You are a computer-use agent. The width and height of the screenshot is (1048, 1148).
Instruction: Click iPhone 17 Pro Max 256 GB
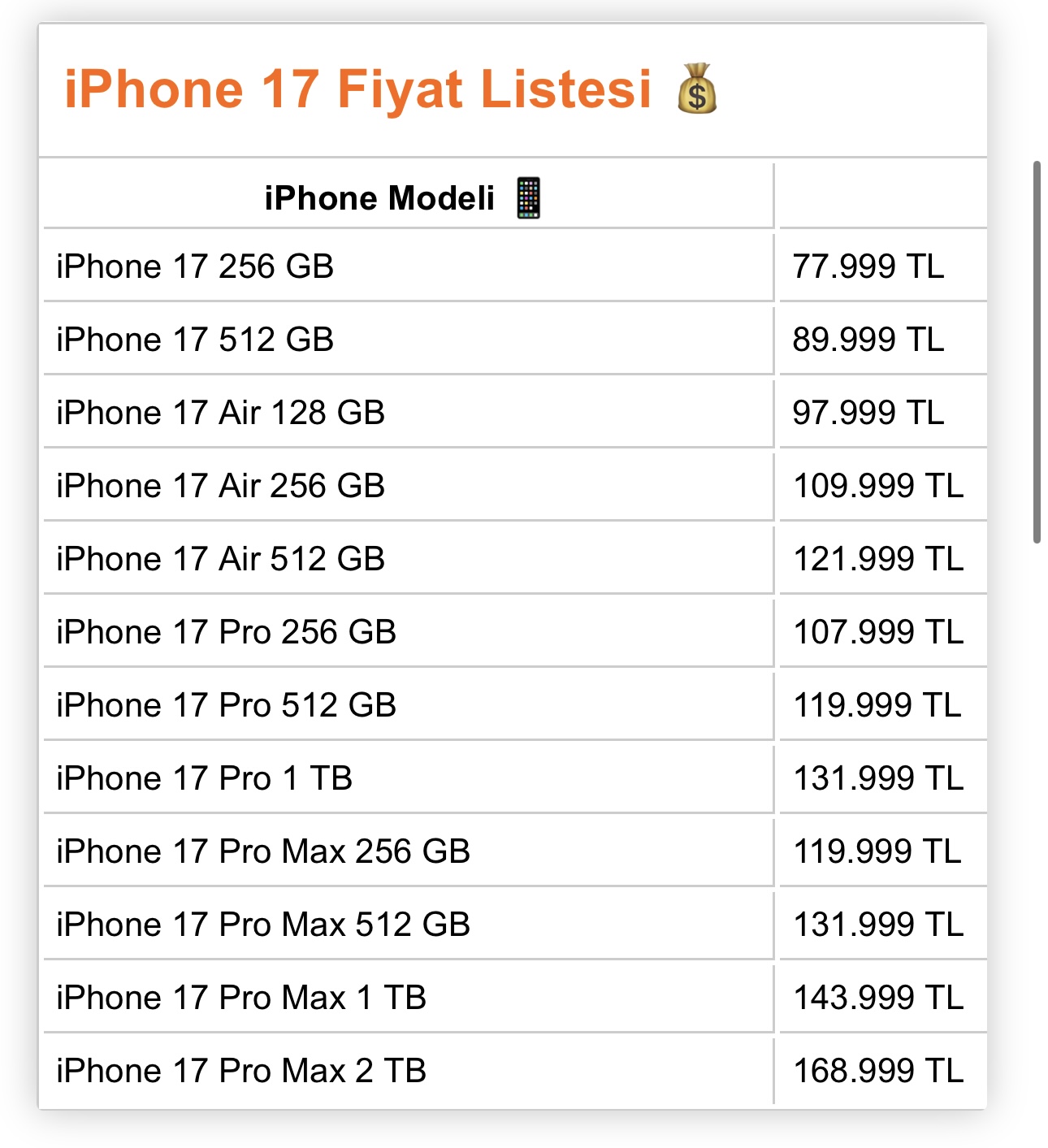(263, 851)
